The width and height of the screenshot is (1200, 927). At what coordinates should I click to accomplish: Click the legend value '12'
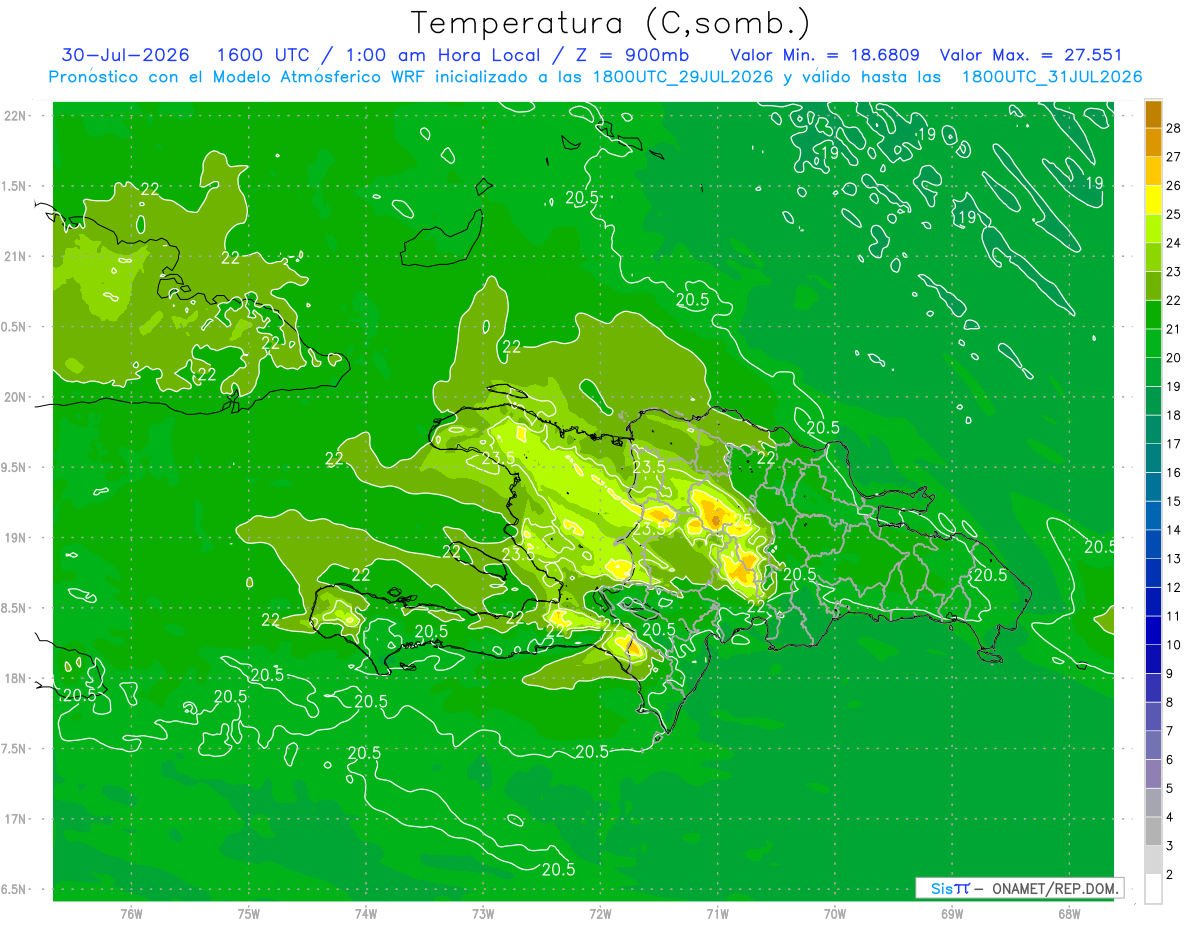click(x=1174, y=587)
